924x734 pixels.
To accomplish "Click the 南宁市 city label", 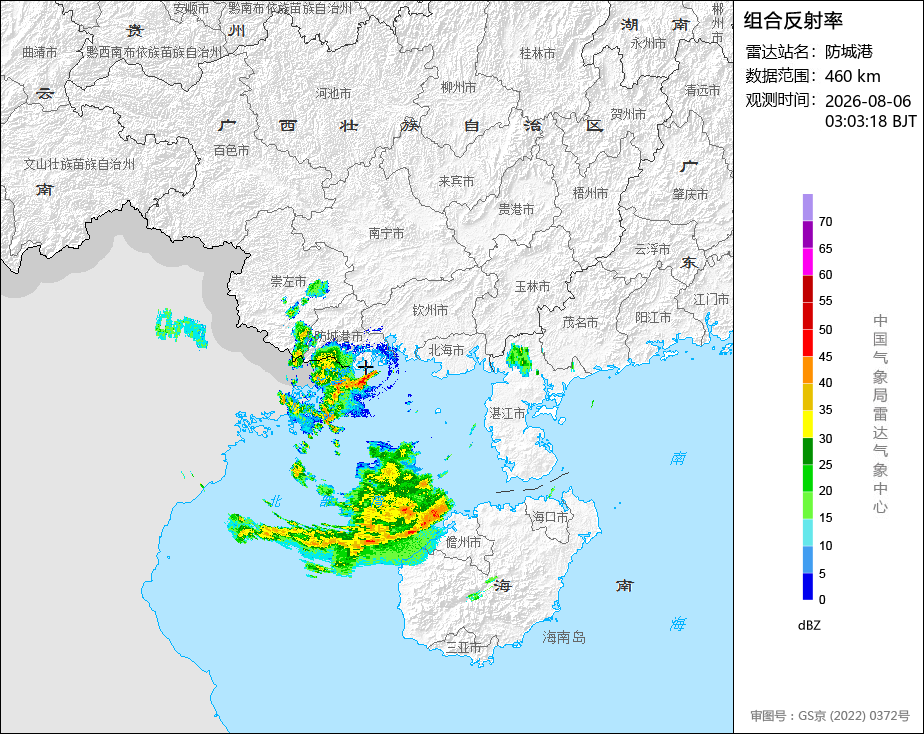I will click(x=387, y=233).
